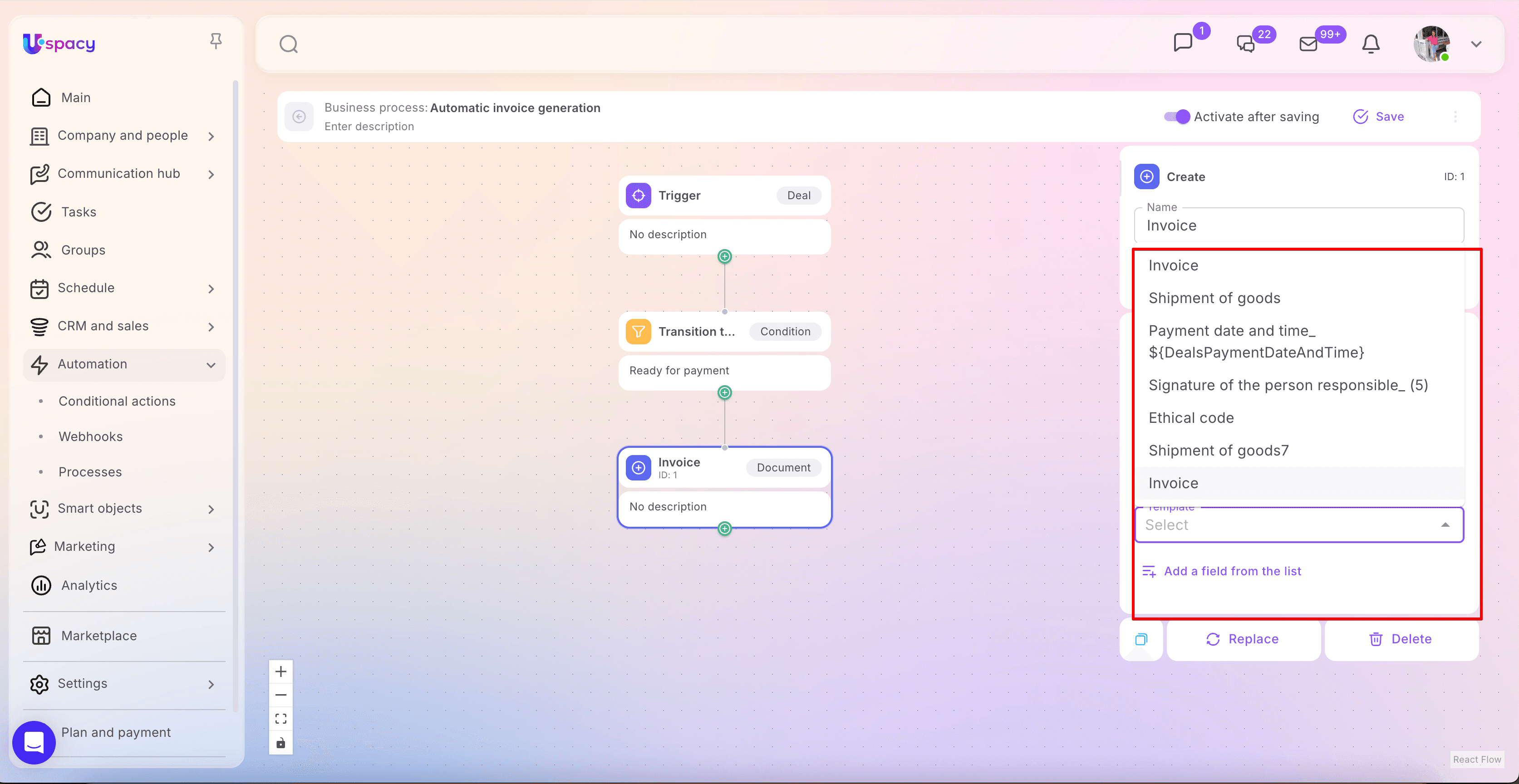Click the Transition condition filter icon

point(638,331)
